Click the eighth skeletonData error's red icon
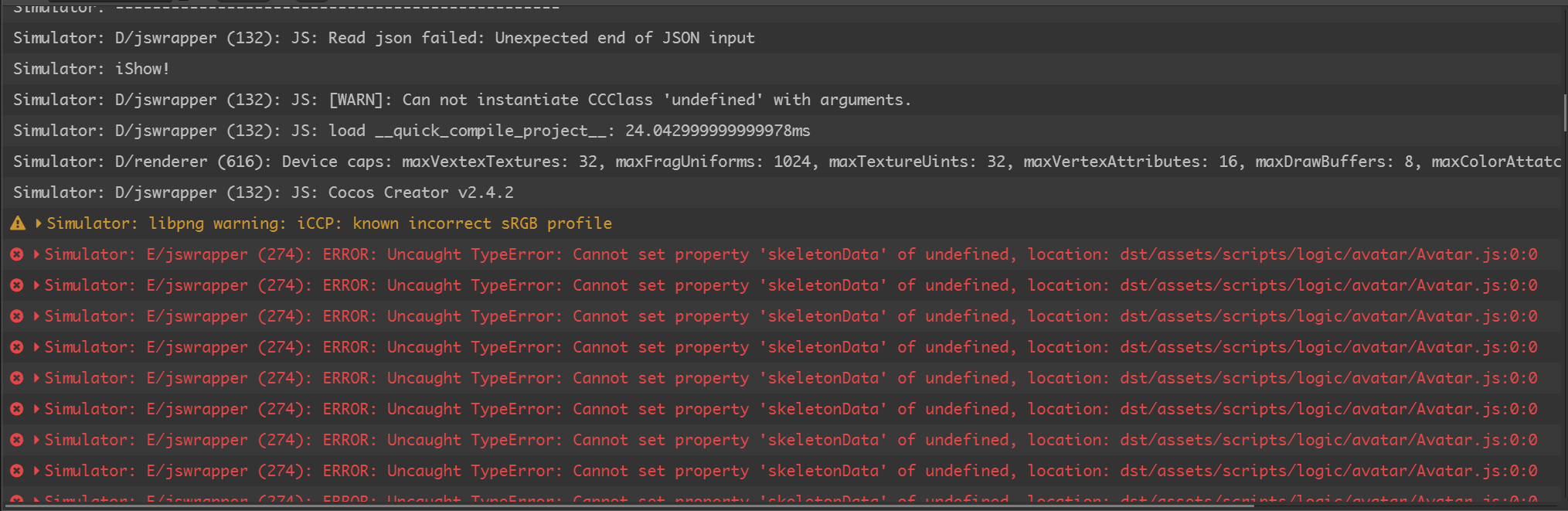The width and height of the screenshot is (1568, 511). [x=16, y=471]
